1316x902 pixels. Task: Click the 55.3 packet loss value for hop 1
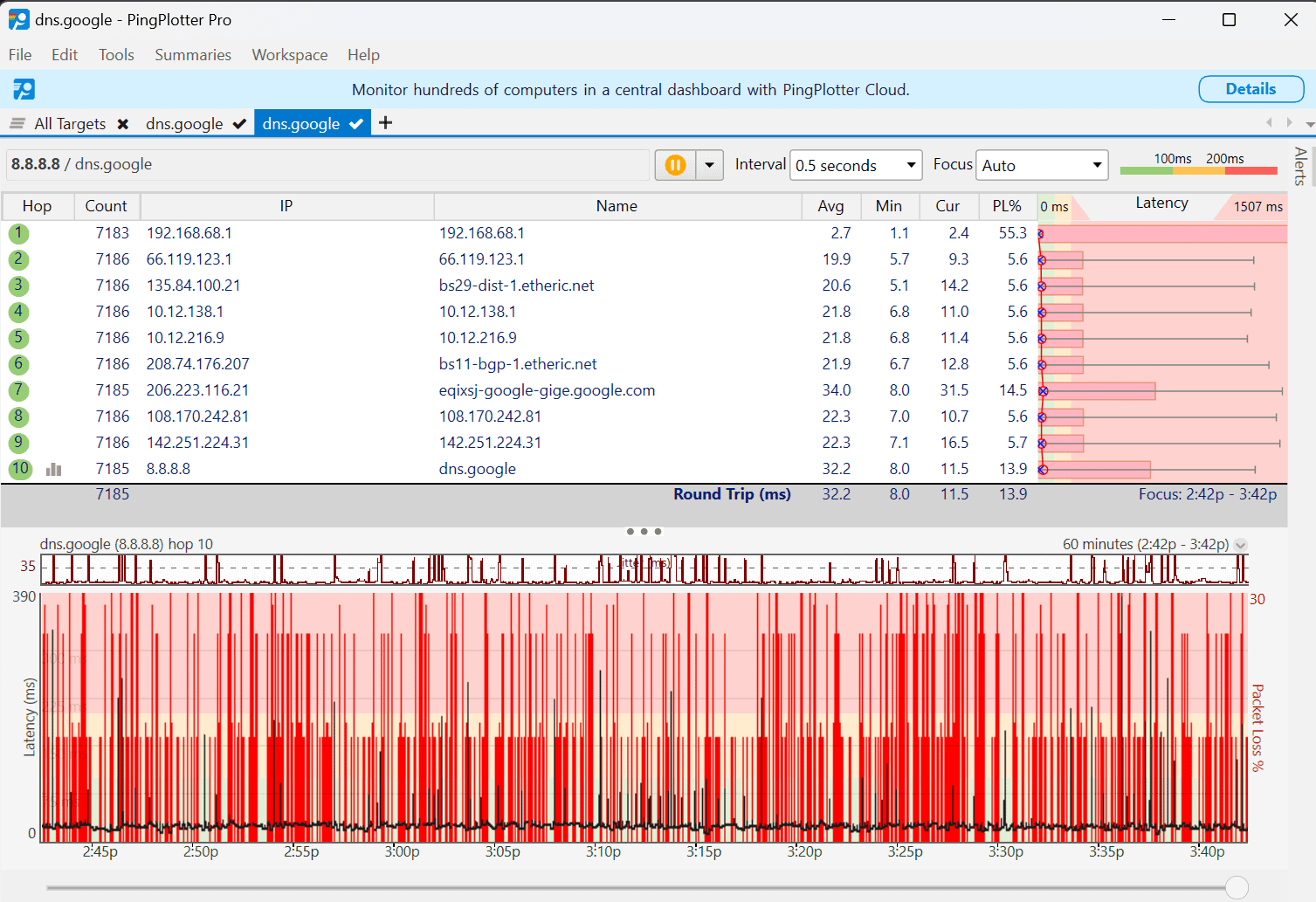[x=1013, y=233]
